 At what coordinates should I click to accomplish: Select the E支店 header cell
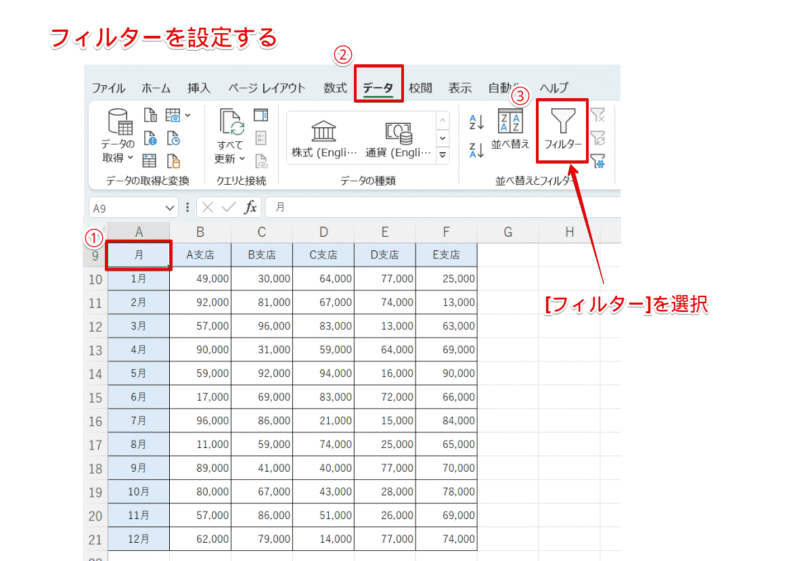446,255
